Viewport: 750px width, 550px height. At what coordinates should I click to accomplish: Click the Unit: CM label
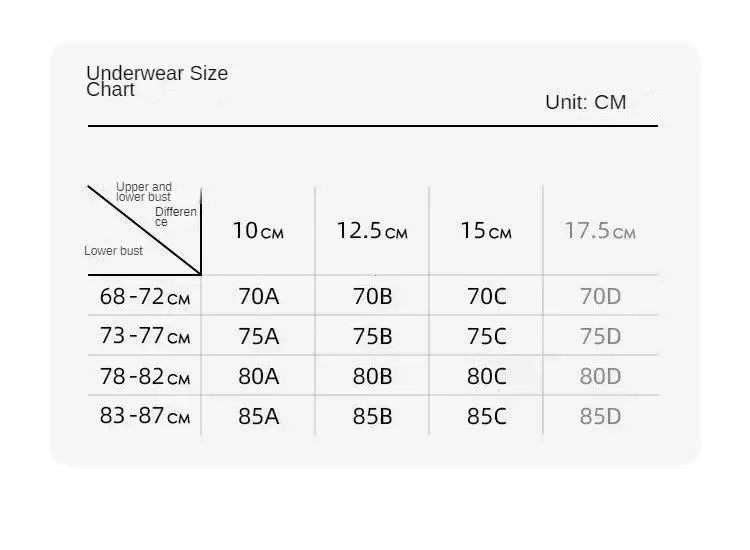click(x=585, y=102)
